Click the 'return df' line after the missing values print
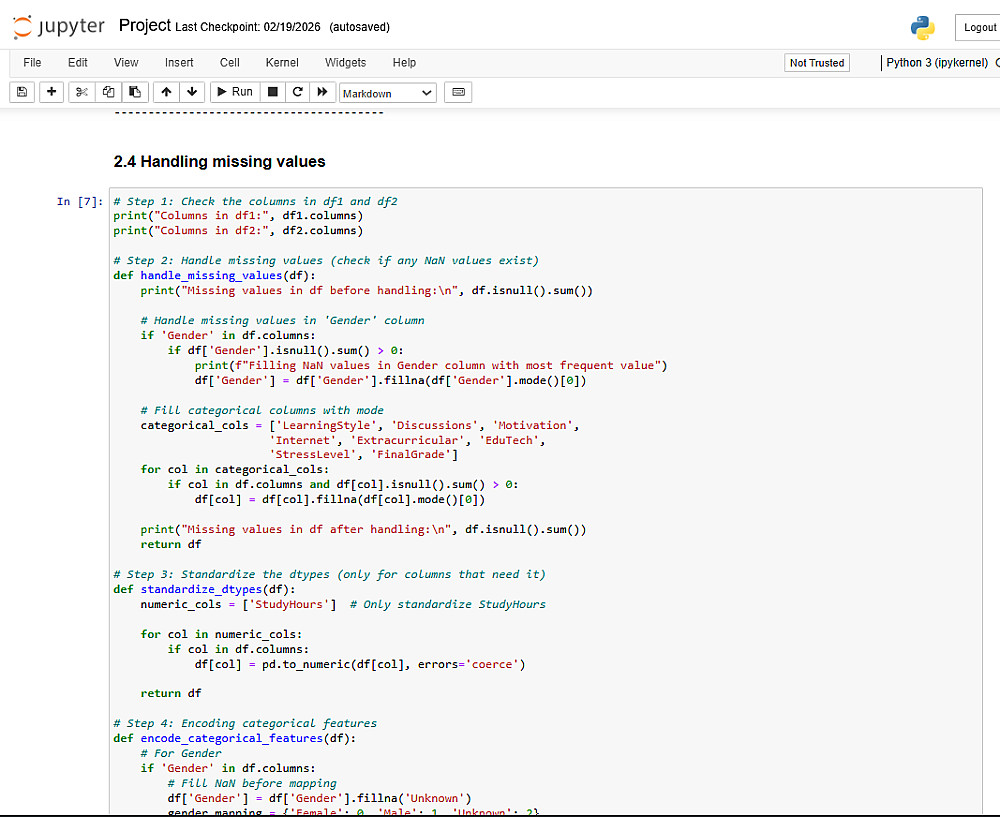The width and height of the screenshot is (1000, 817). [171, 544]
